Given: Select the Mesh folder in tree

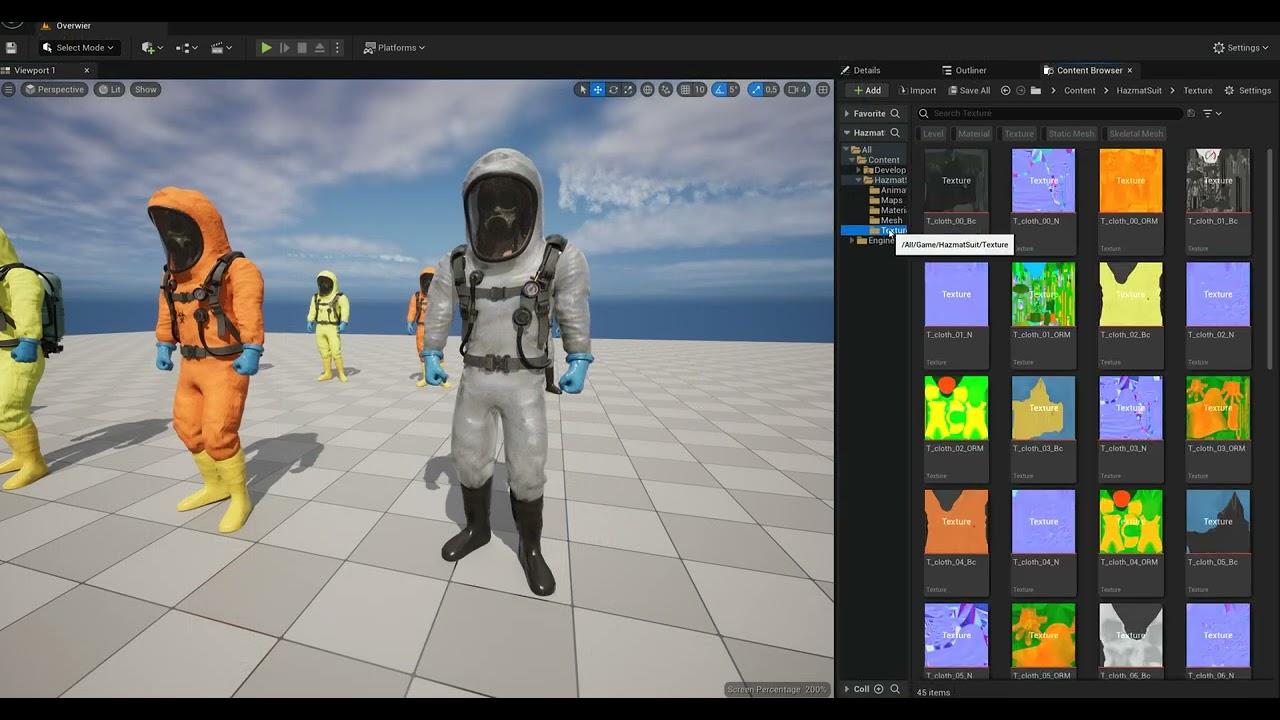Looking at the screenshot, I should point(886,220).
